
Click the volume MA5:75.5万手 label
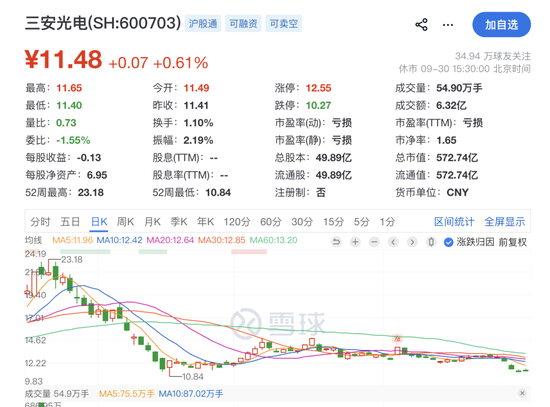pyautogui.click(x=126, y=394)
